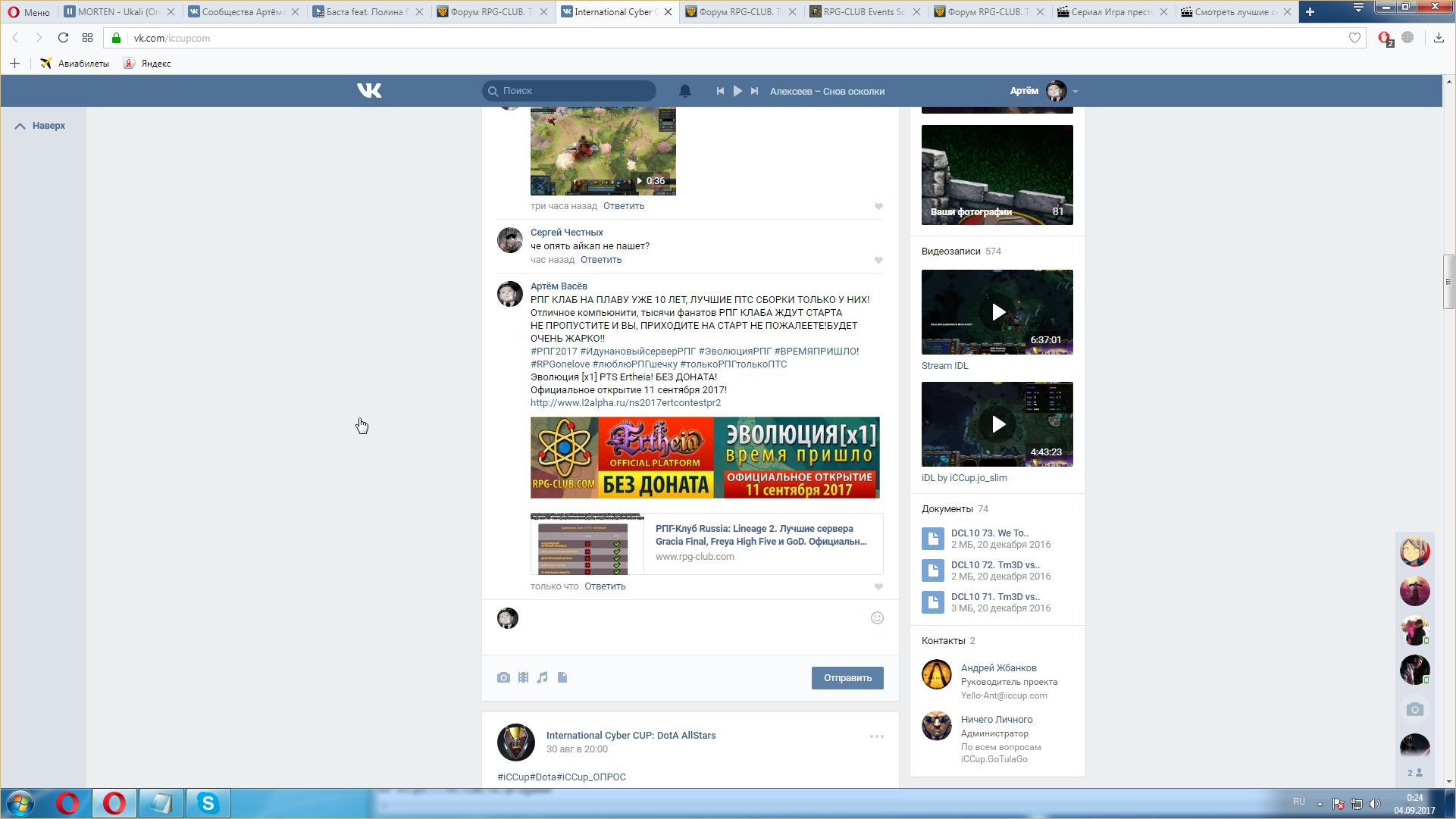The height and width of the screenshot is (819, 1456).
Task: Open the Авиабилеты bookmark
Action: [75, 64]
